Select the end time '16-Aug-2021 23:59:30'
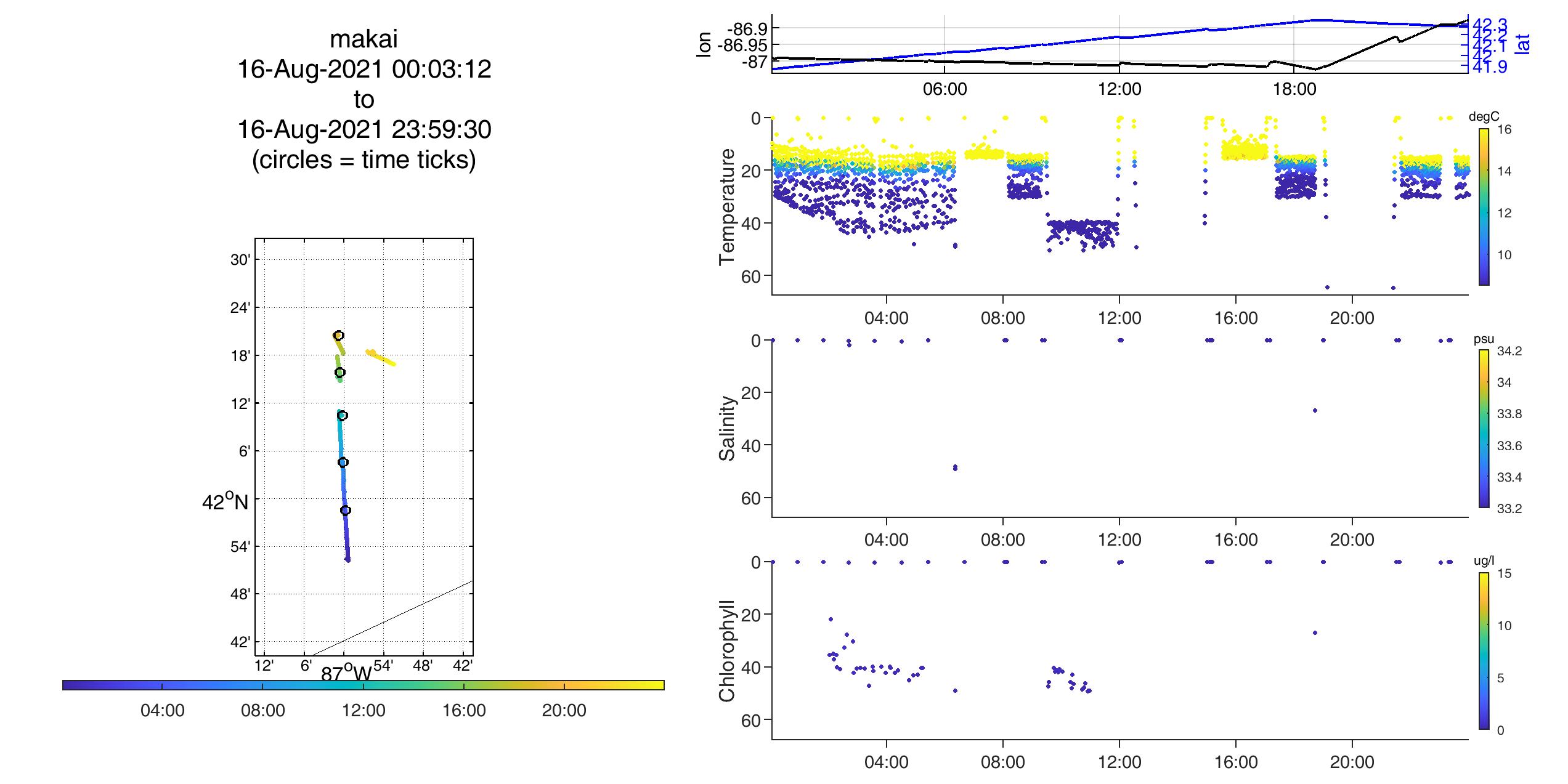 [364, 129]
